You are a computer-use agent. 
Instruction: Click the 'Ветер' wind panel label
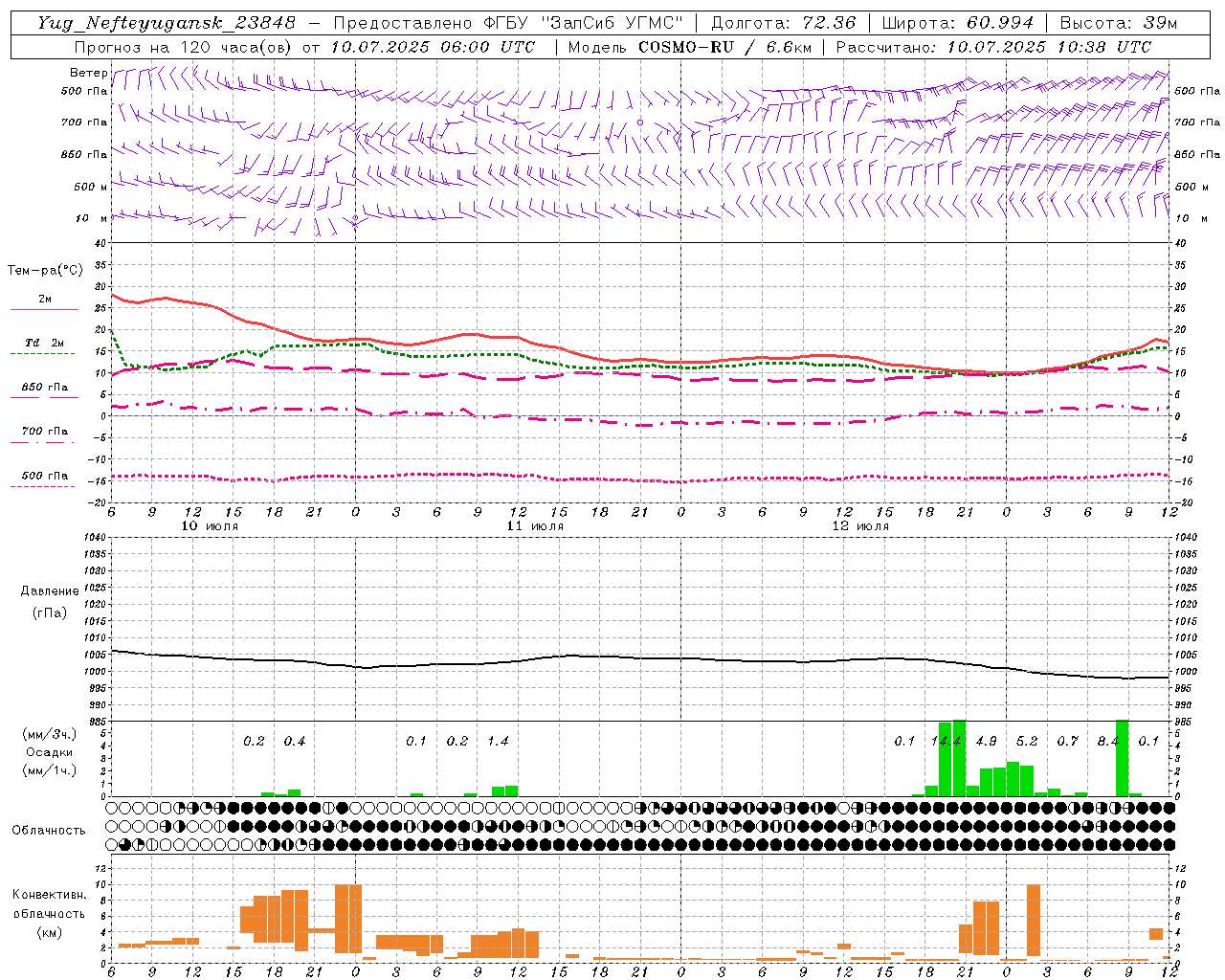[88, 73]
